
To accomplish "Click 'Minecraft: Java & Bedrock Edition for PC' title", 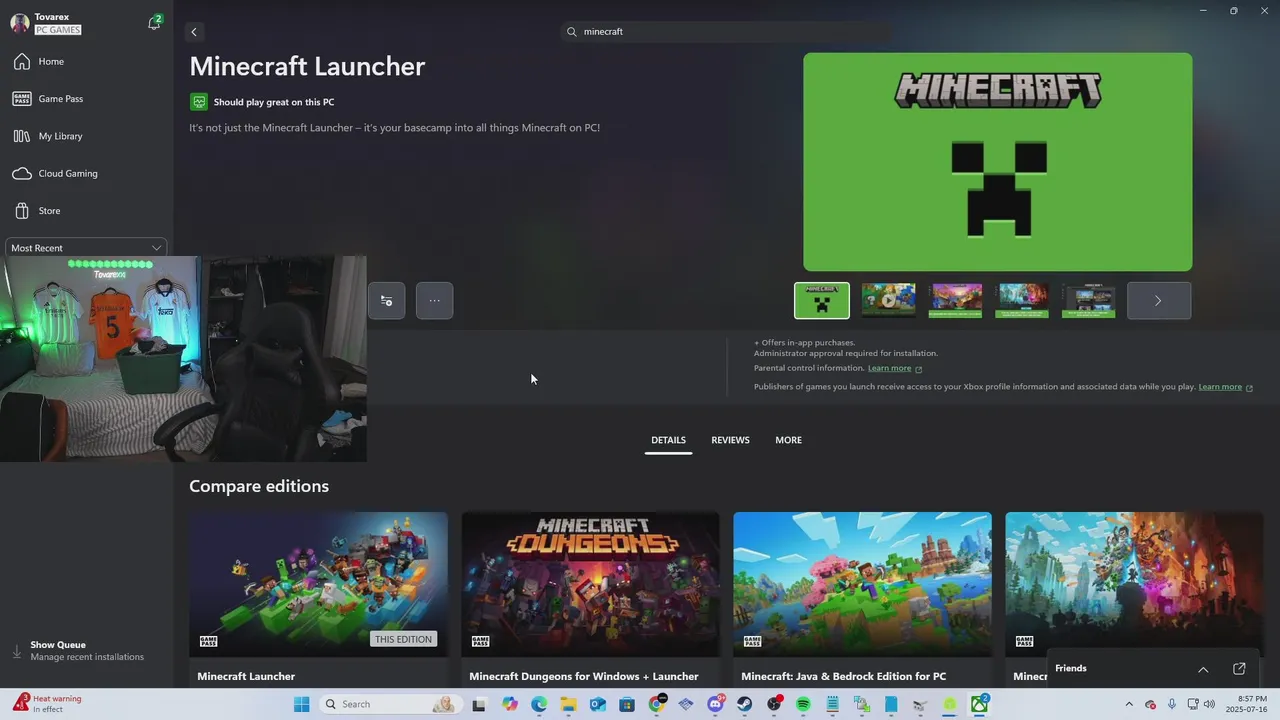I will click(x=844, y=677).
